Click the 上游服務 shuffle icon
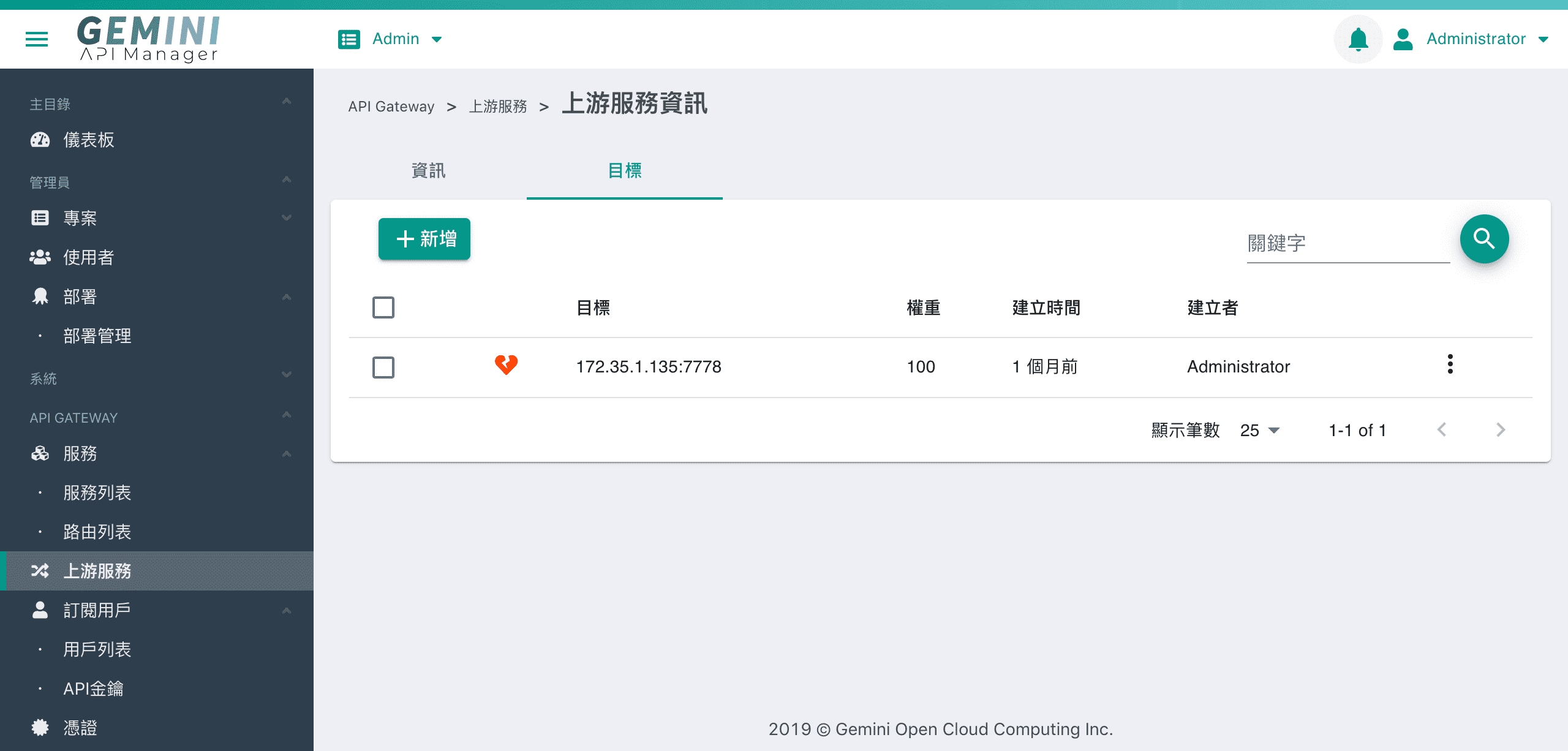Image resolution: width=1568 pixels, height=751 pixels. coord(40,571)
